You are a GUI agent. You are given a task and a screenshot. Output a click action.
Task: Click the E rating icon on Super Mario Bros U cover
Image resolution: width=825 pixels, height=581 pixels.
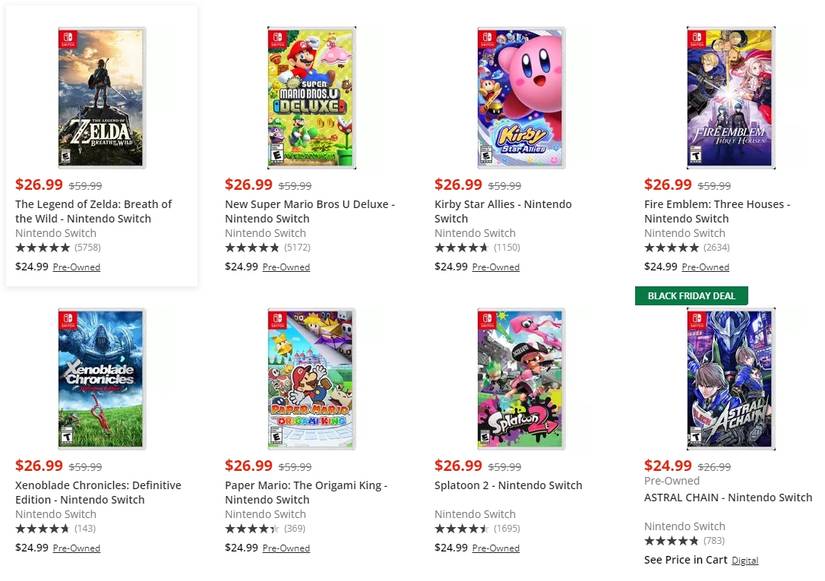tap(277, 154)
